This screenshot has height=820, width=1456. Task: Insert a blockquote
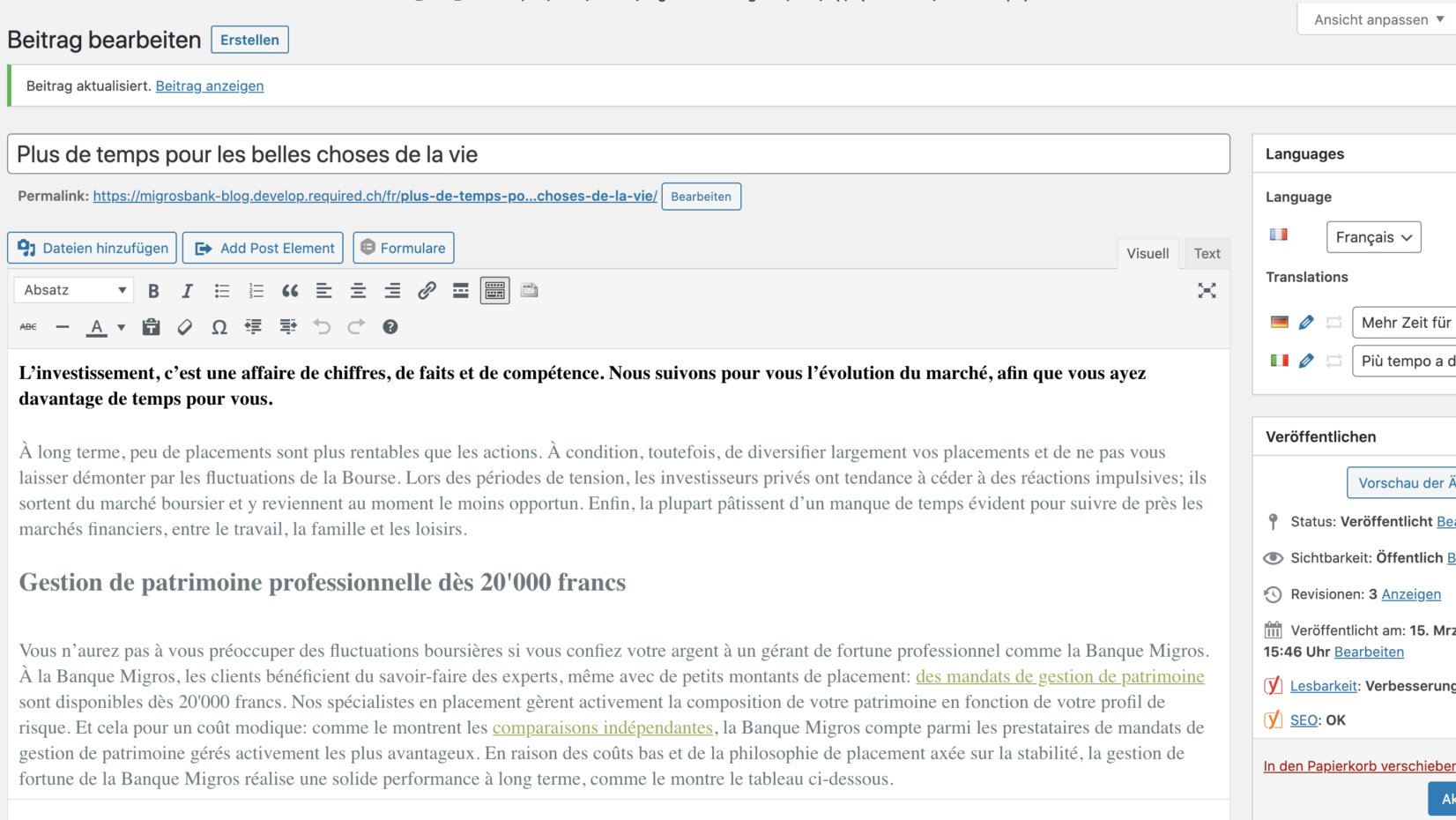pyautogui.click(x=290, y=290)
